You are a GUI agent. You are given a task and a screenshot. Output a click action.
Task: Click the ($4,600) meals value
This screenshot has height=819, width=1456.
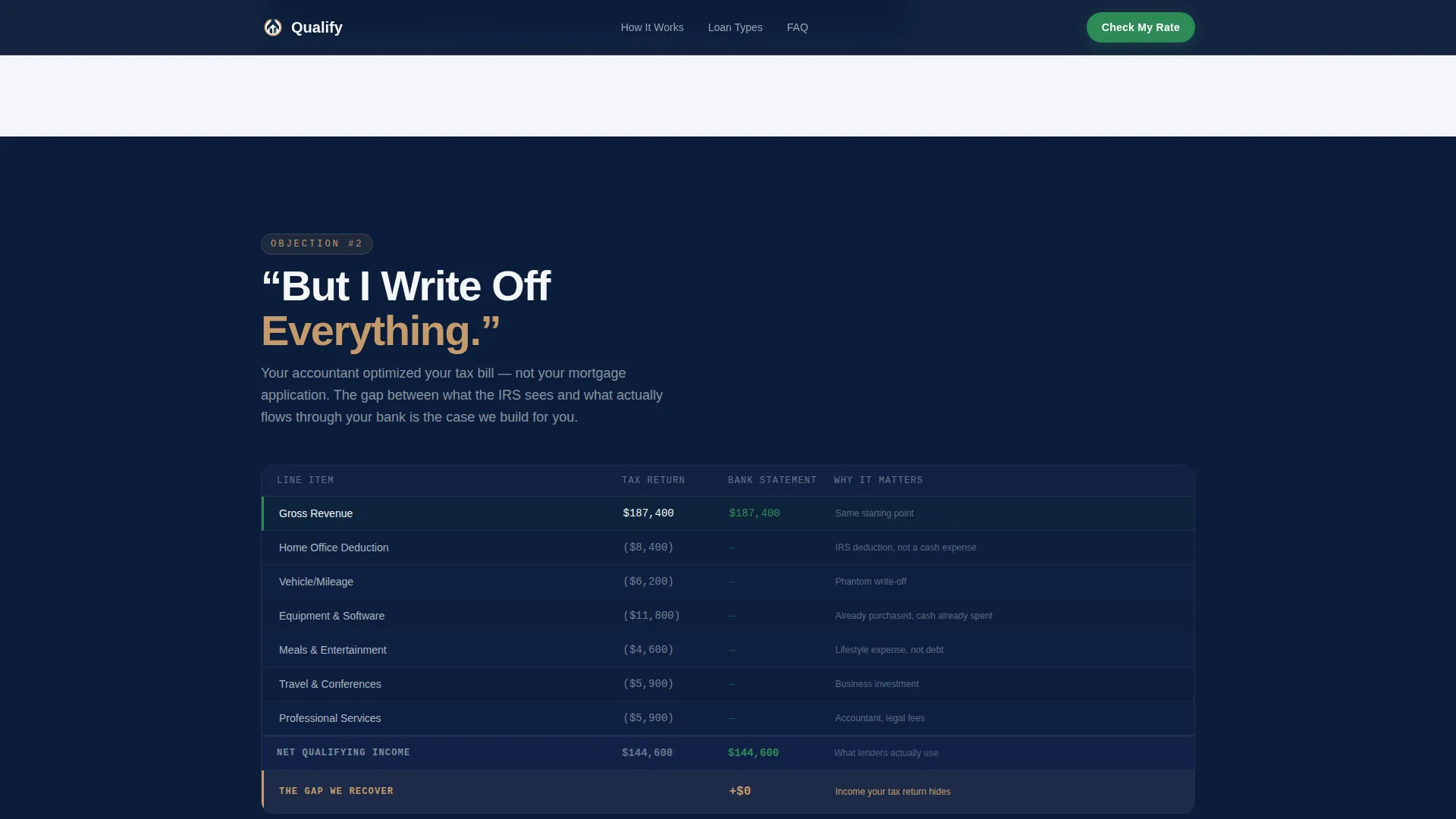pyautogui.click(x=648, y=650)
